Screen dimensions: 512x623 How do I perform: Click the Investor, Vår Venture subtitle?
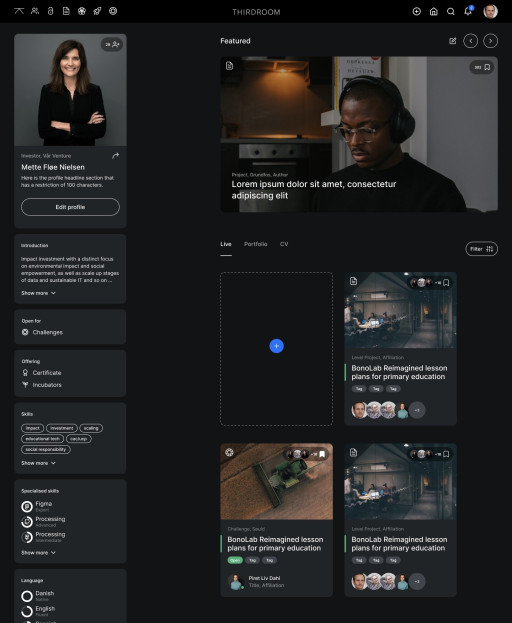point(46,156)
